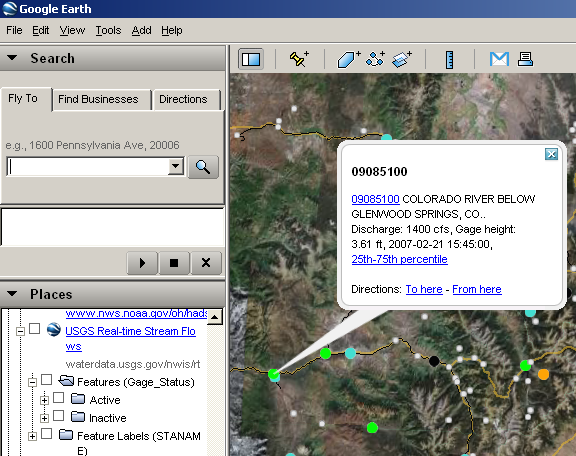Click the Google Earth title bar logo
The image size is (576, 456).
tap(9, 8)
